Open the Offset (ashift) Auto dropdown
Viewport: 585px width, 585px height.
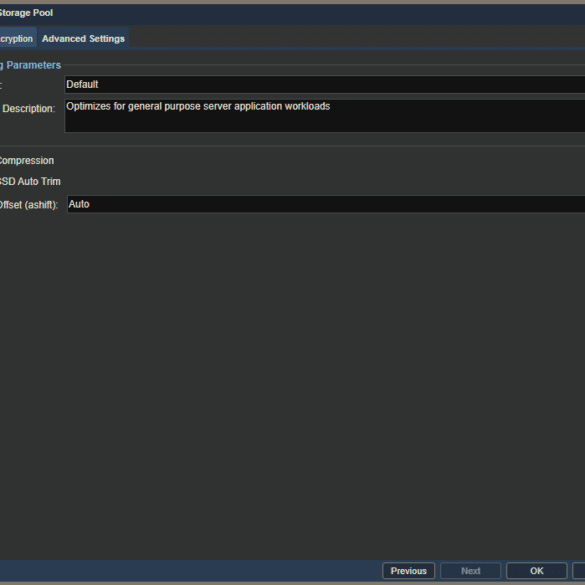tap(326, 204)
